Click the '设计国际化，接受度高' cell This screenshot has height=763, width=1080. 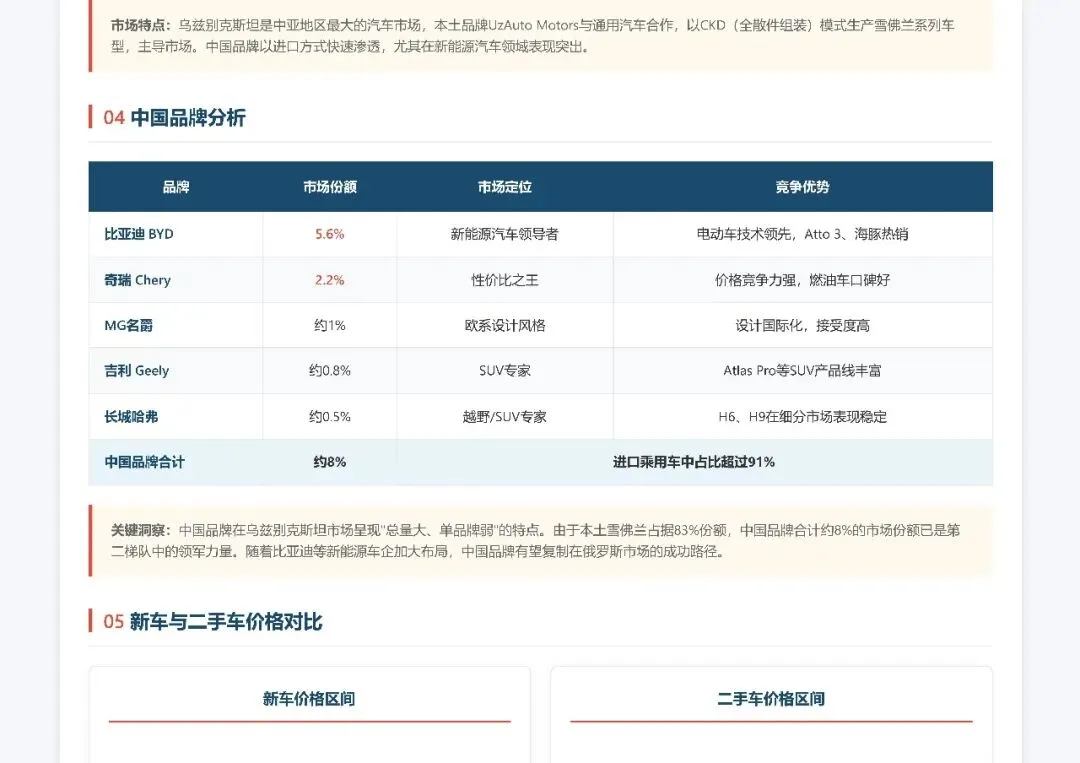(802, 325)
